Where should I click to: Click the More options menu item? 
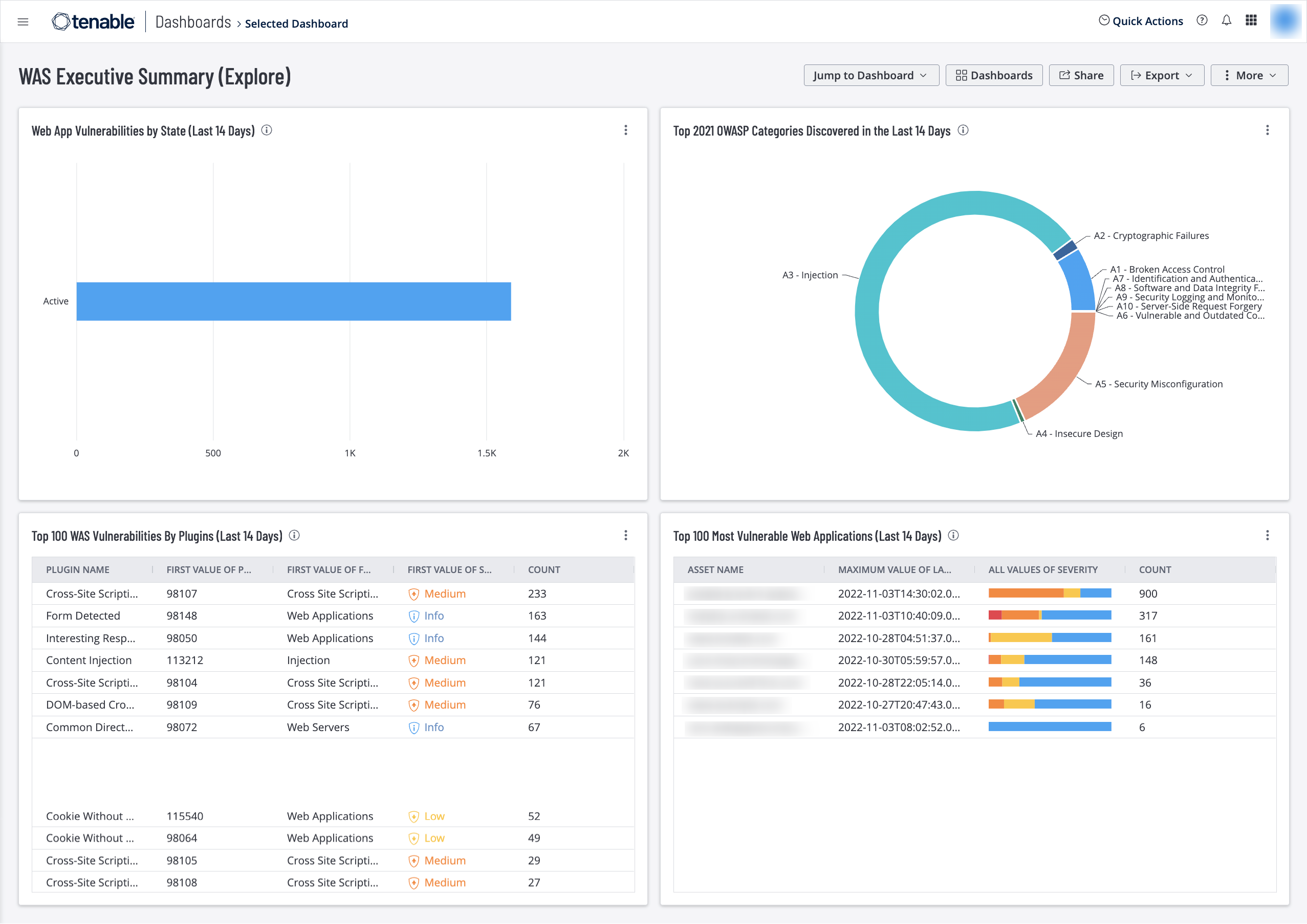[x=1248, y=74]
